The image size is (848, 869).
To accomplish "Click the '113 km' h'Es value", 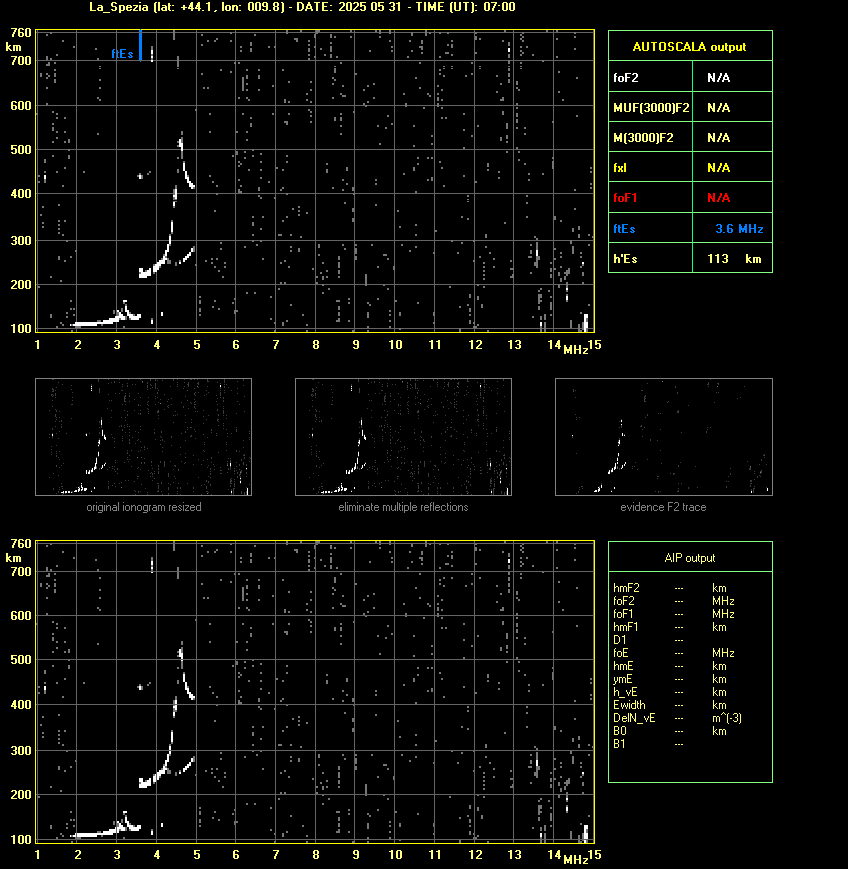I will coord(734,258).
